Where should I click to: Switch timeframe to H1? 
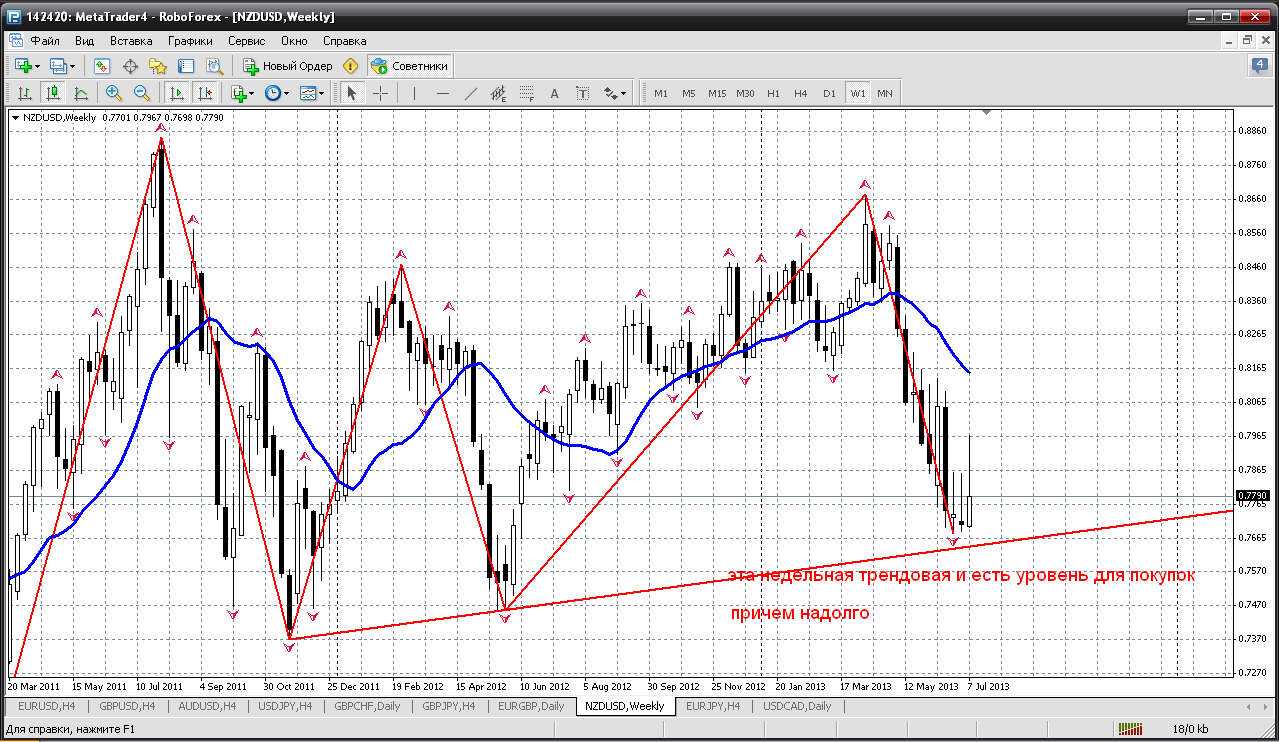[x=773, y=93]
